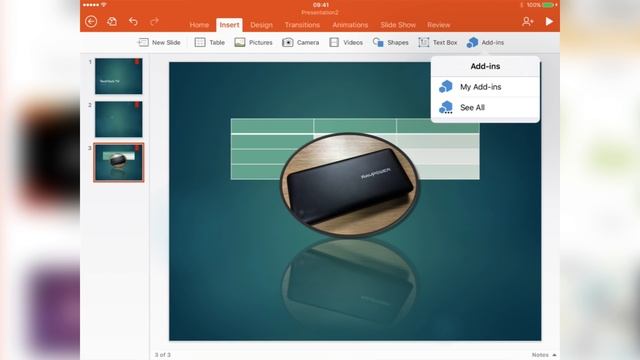Tap the battery indicator in status bar
The height and width of the screenshot is (360, 640).
click(x=548, y=5)
